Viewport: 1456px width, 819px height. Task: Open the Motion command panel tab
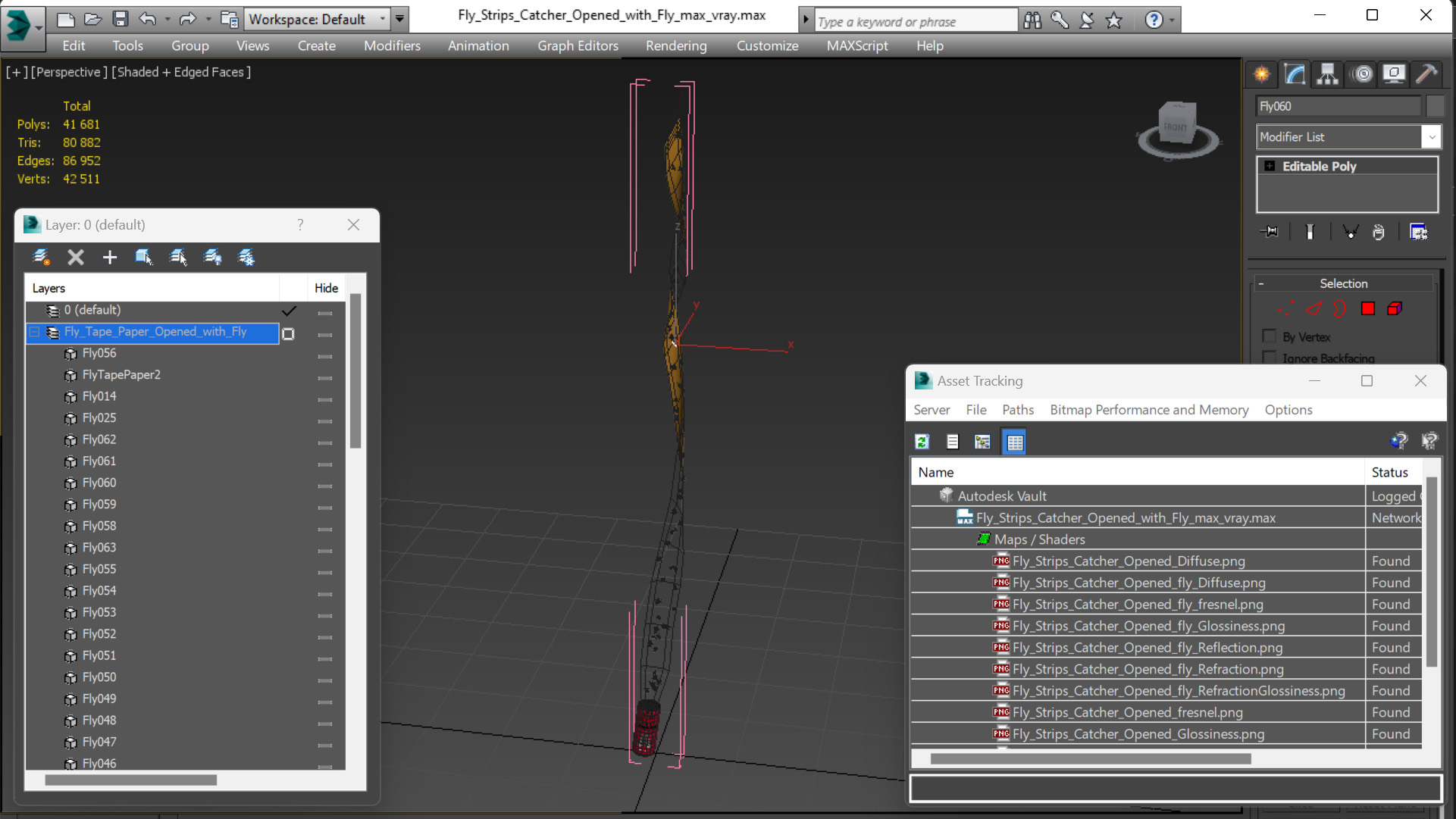click(1362, 73)
